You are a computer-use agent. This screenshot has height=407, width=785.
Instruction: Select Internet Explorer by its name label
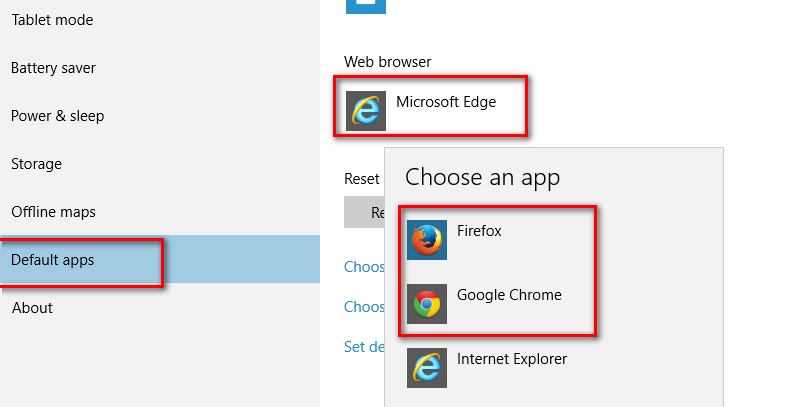[512, 359]
